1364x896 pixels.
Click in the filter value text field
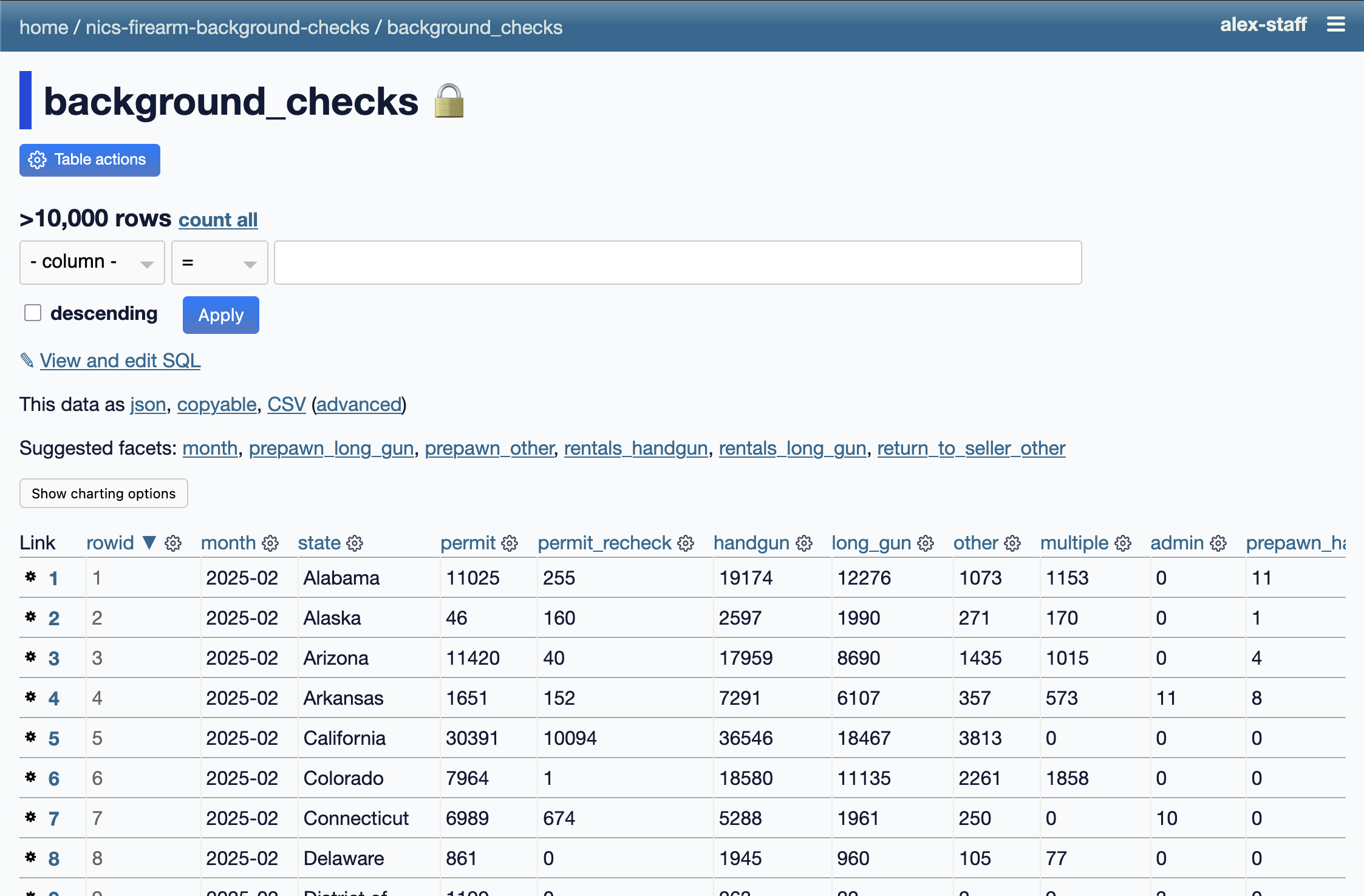coord(678,262)
